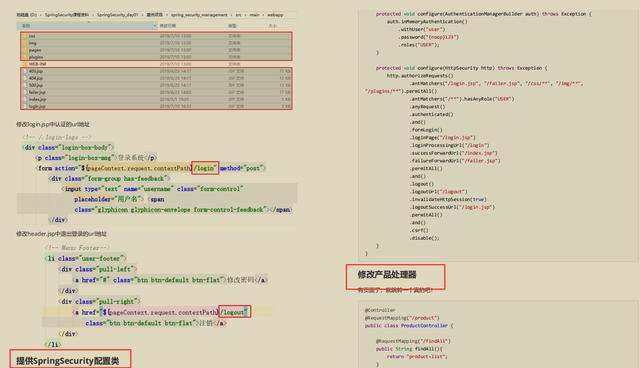The width and height of the screenshot is (640, 368).
Task: Click the code line @RequestMapping("/product")
Action: tap(402, 318)
